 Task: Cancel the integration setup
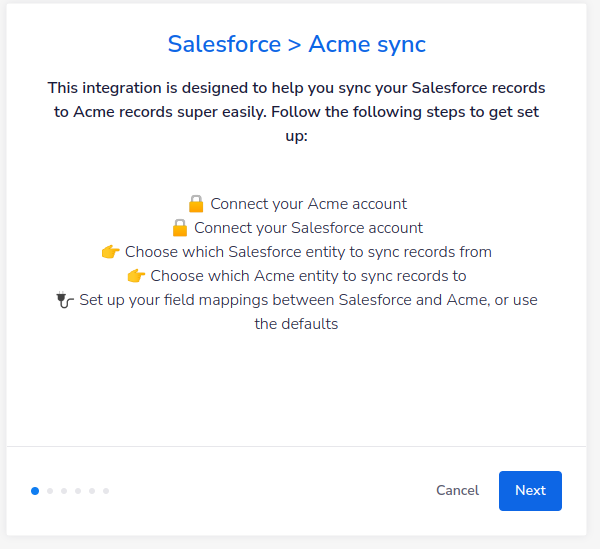pyautogui.click(x=457, y=491)
